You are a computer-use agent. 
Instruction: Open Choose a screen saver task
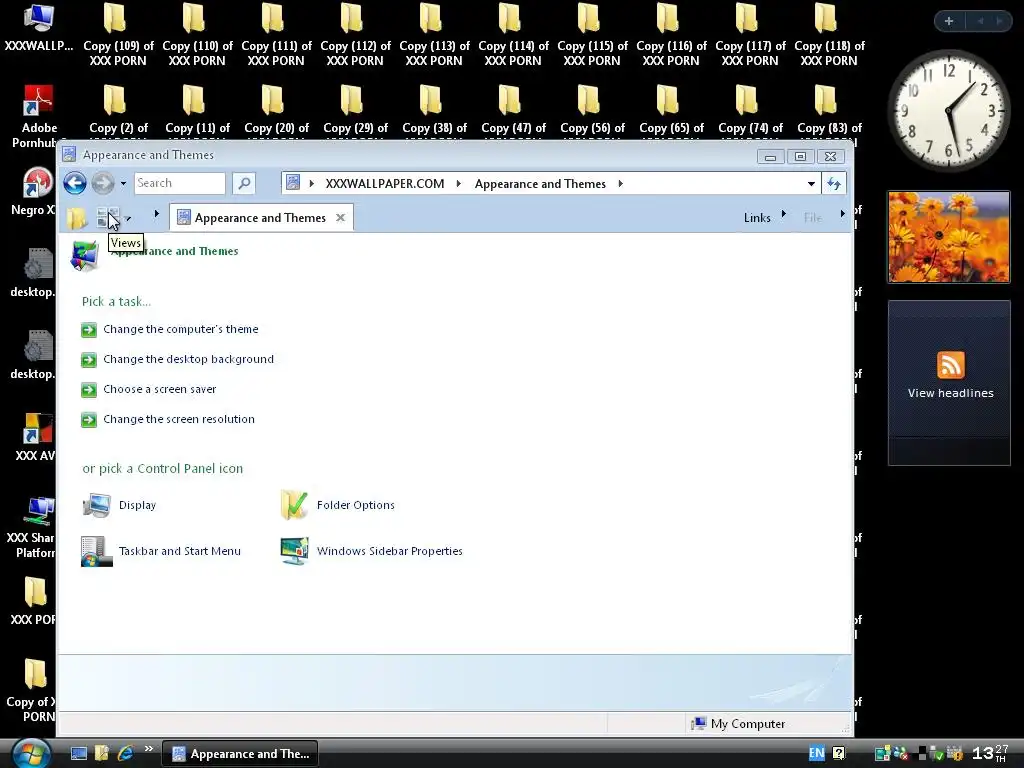pos(159,389)
